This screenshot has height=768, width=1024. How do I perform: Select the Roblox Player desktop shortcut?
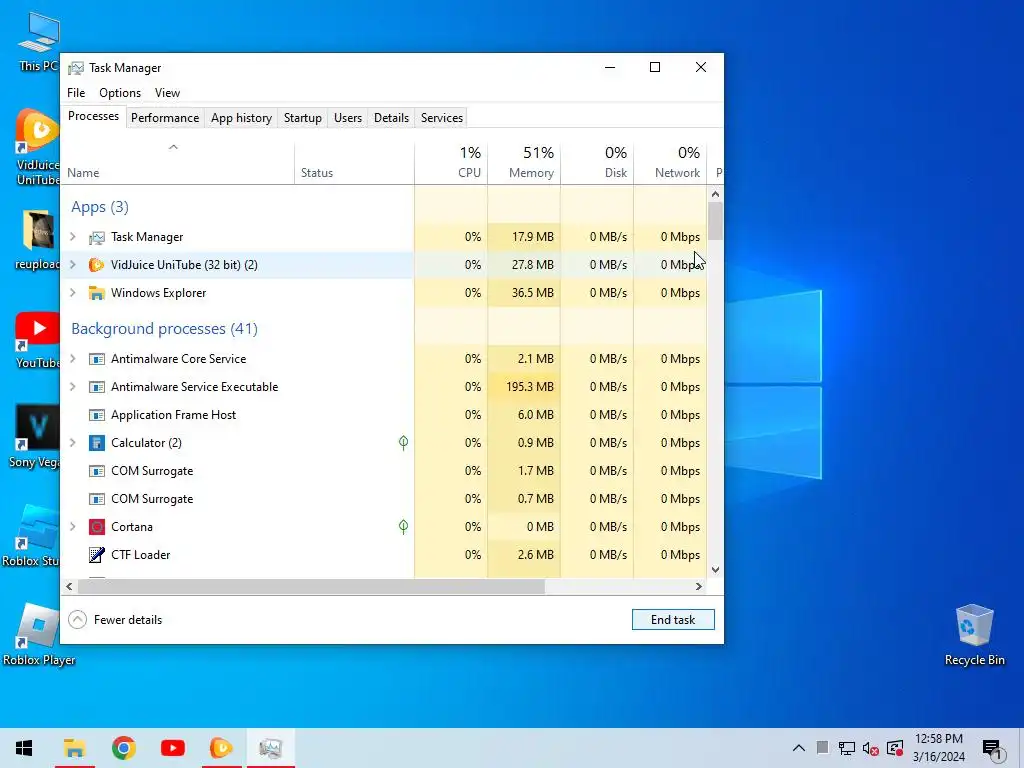[x=38, y=635]
